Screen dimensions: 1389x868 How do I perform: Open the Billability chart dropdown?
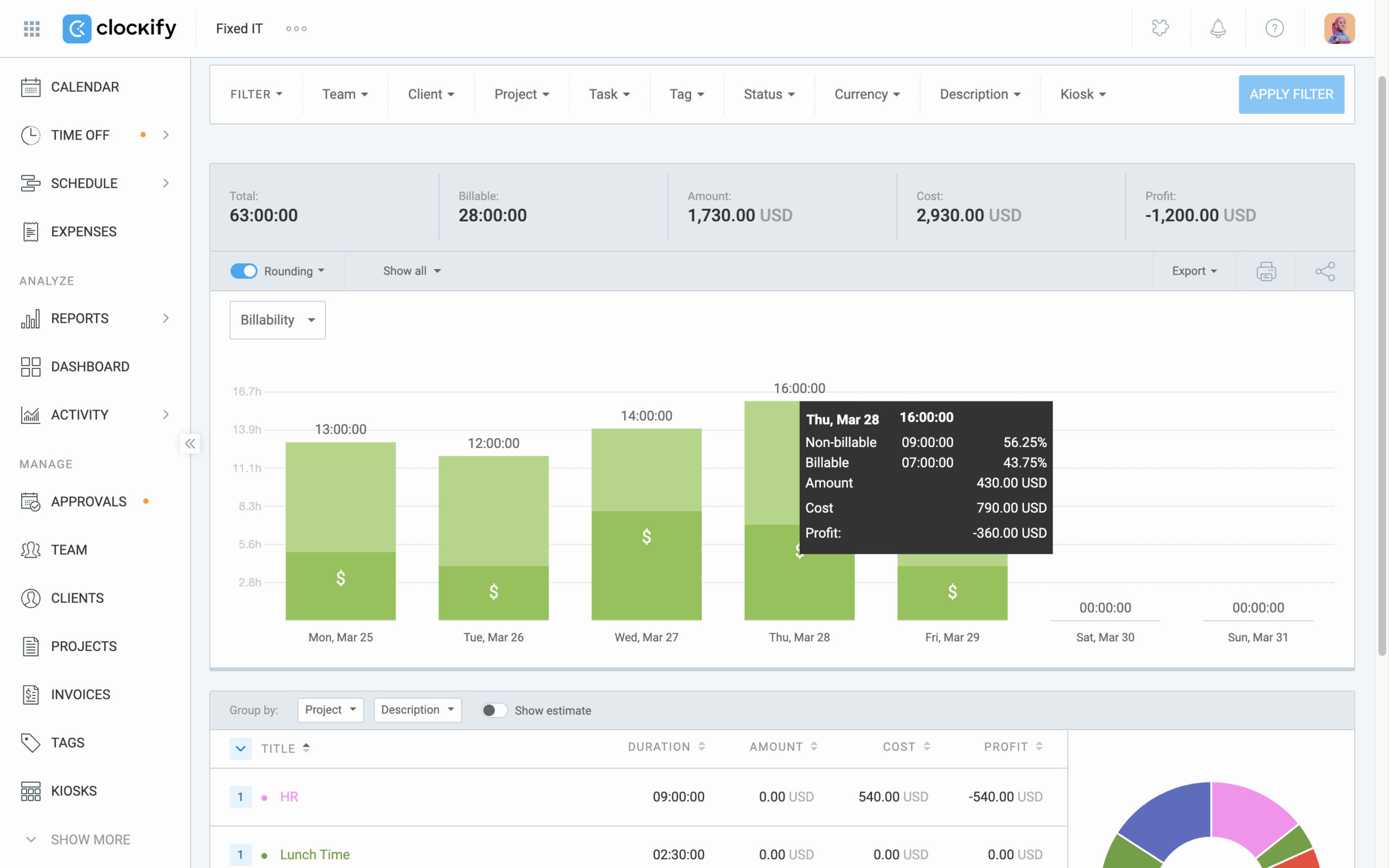coord(277,320)
